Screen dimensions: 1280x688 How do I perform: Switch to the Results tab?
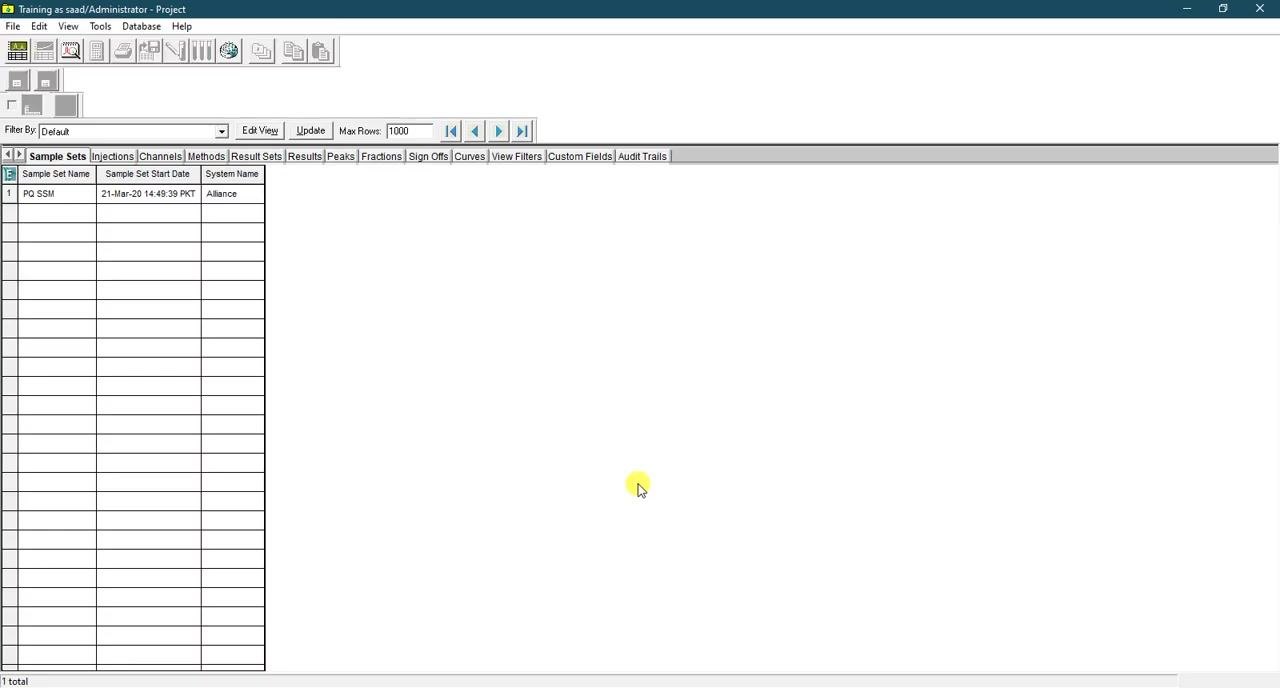click(x=305, y=156)
